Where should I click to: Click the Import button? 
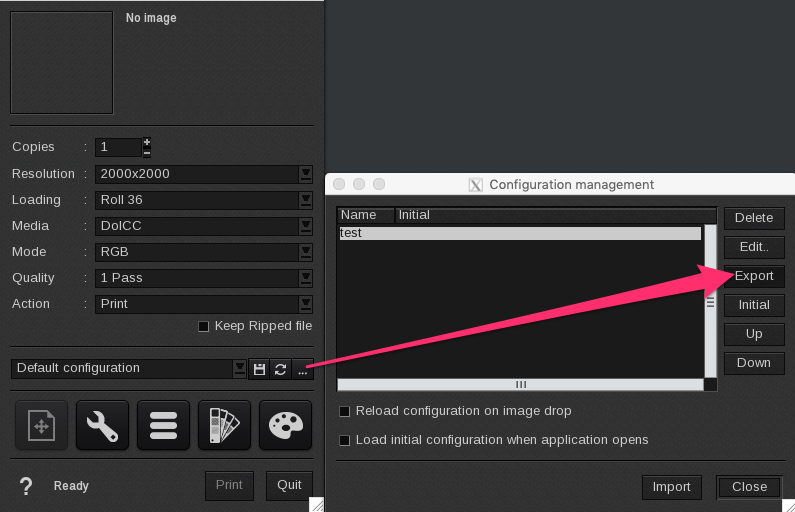(671, 487)
